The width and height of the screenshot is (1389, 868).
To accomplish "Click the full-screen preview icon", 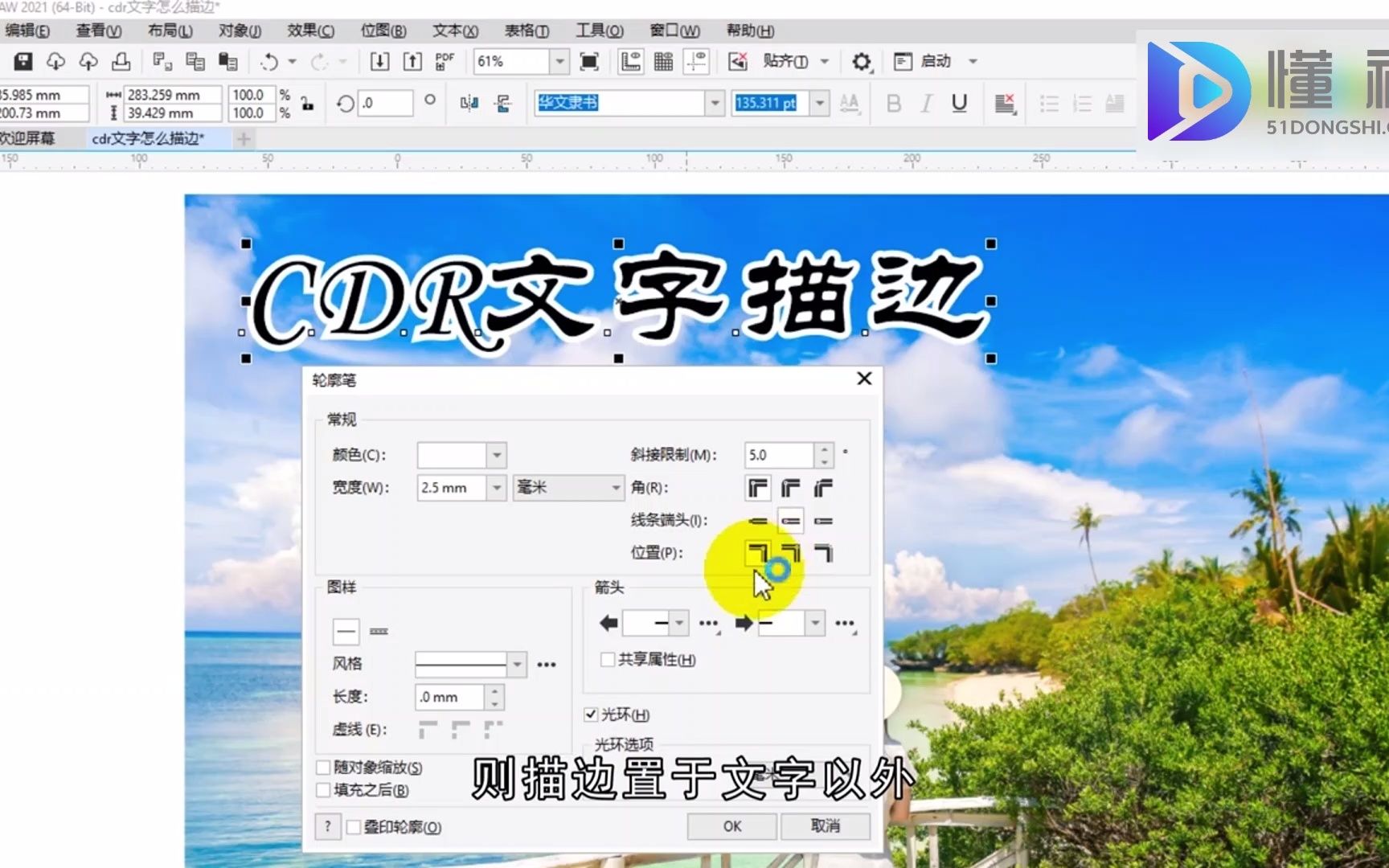I will point(589,61).
